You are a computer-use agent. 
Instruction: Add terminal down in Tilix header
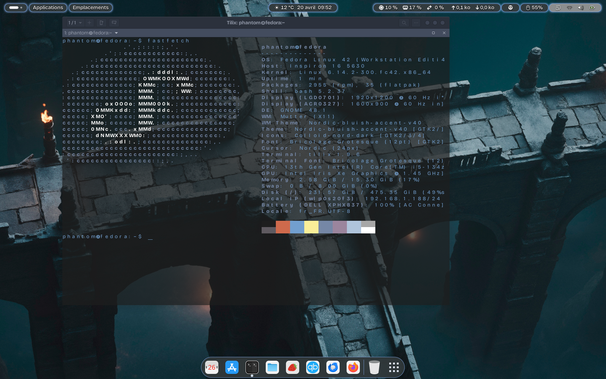(114, 23)
